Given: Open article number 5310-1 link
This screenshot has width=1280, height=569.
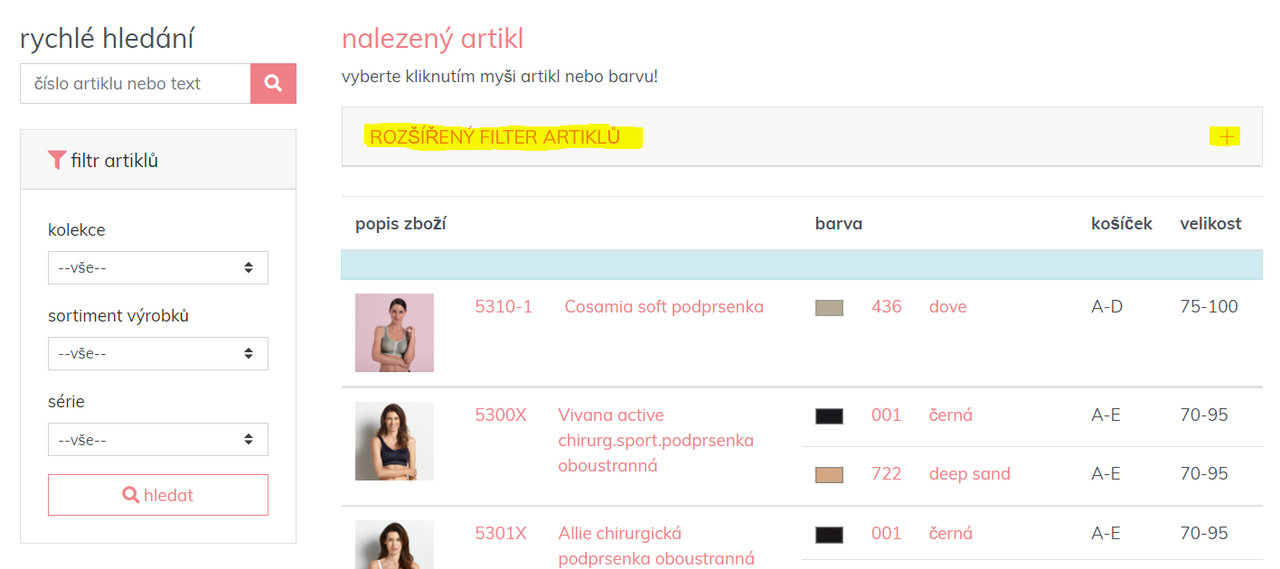Looking at the screenshot, I should [503, 307].
